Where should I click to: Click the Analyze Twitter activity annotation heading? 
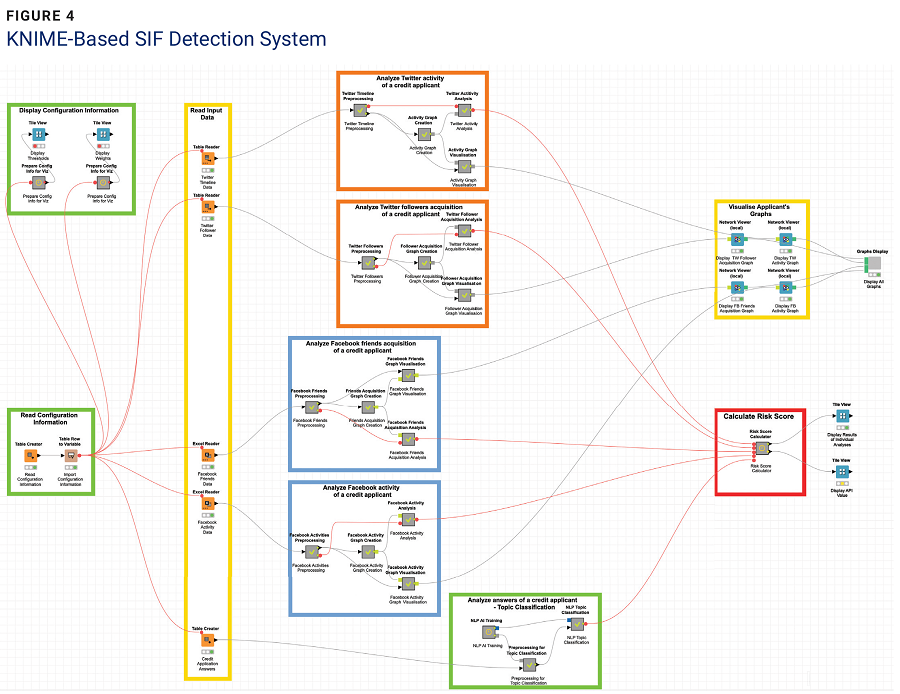coord(410,82)
